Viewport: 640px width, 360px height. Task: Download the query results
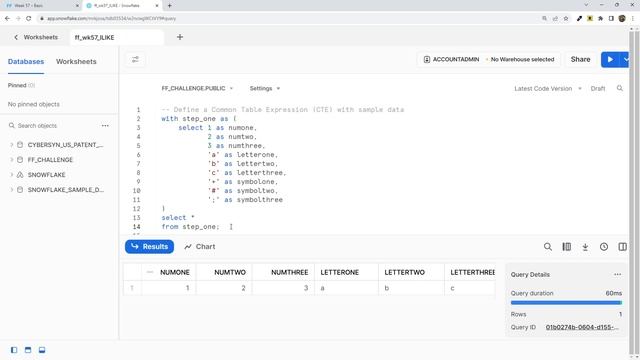pyautogui.click(x=585, y=247)
